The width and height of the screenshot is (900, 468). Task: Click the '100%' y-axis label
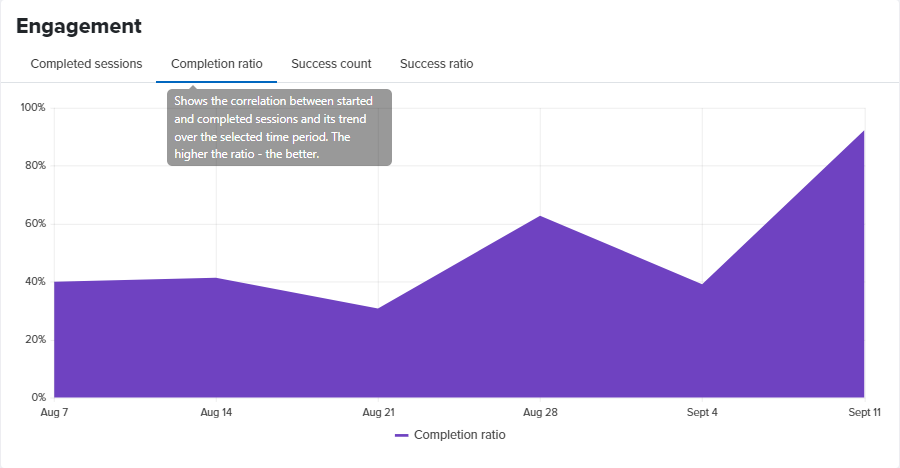click(x=33, y=107)
